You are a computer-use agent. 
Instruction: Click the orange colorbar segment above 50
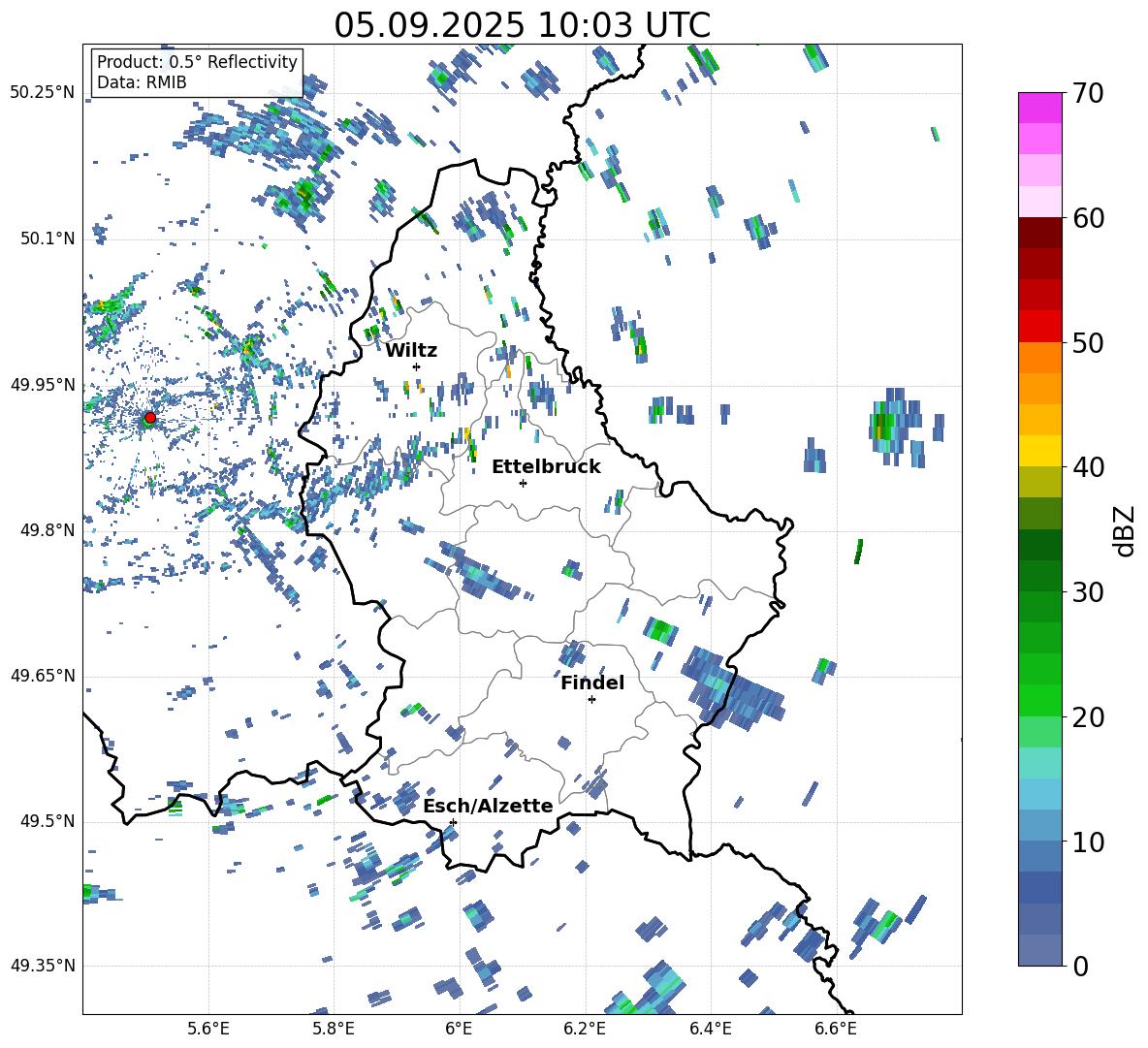1039,358
